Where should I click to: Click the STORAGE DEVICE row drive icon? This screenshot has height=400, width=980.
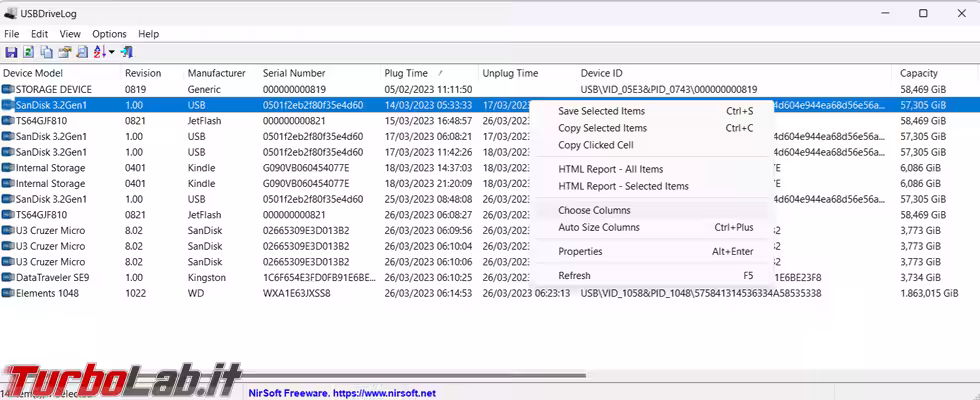click(x=8, y=89)
